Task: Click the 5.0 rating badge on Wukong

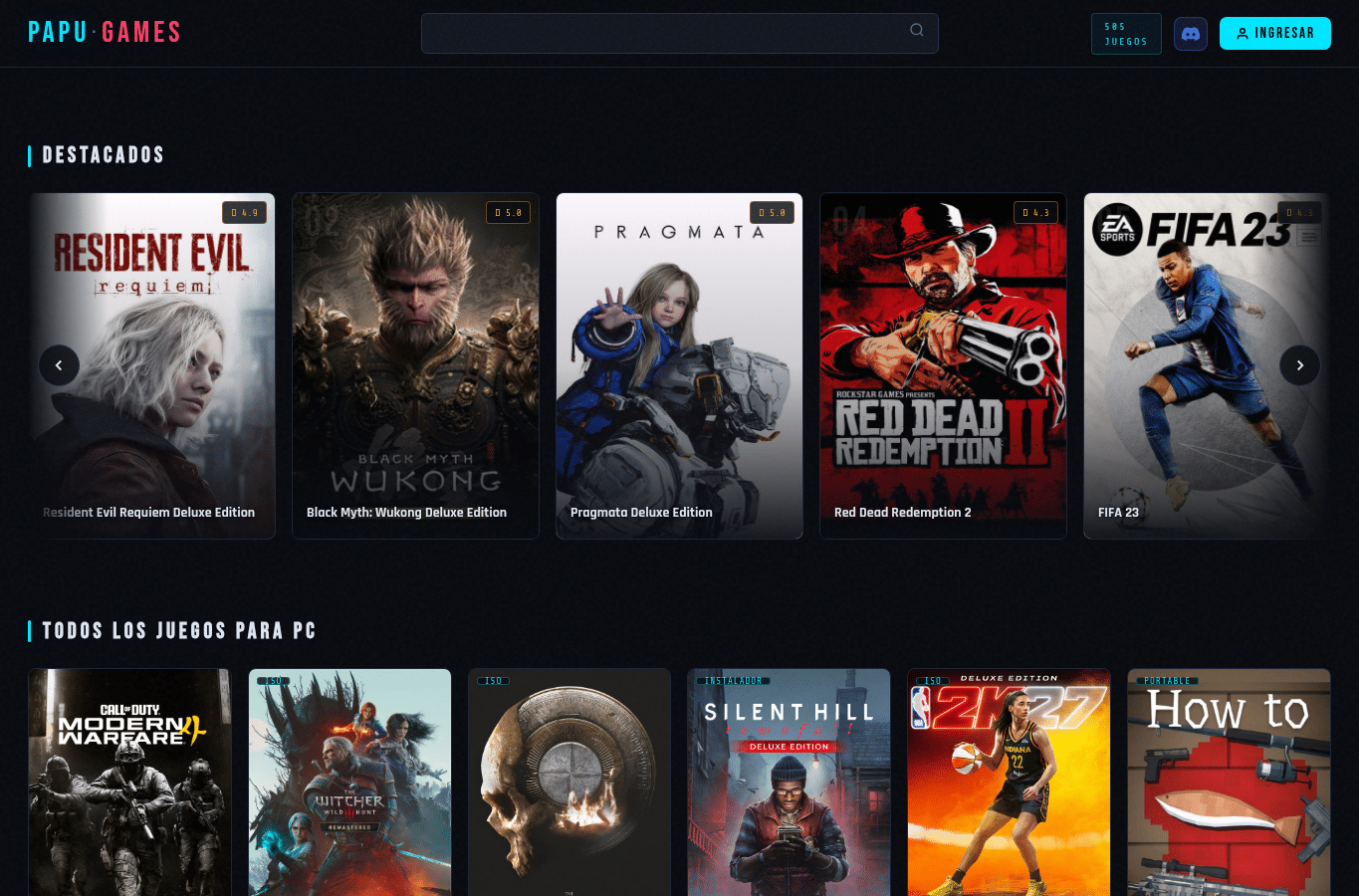Action: tap(508, 213)
